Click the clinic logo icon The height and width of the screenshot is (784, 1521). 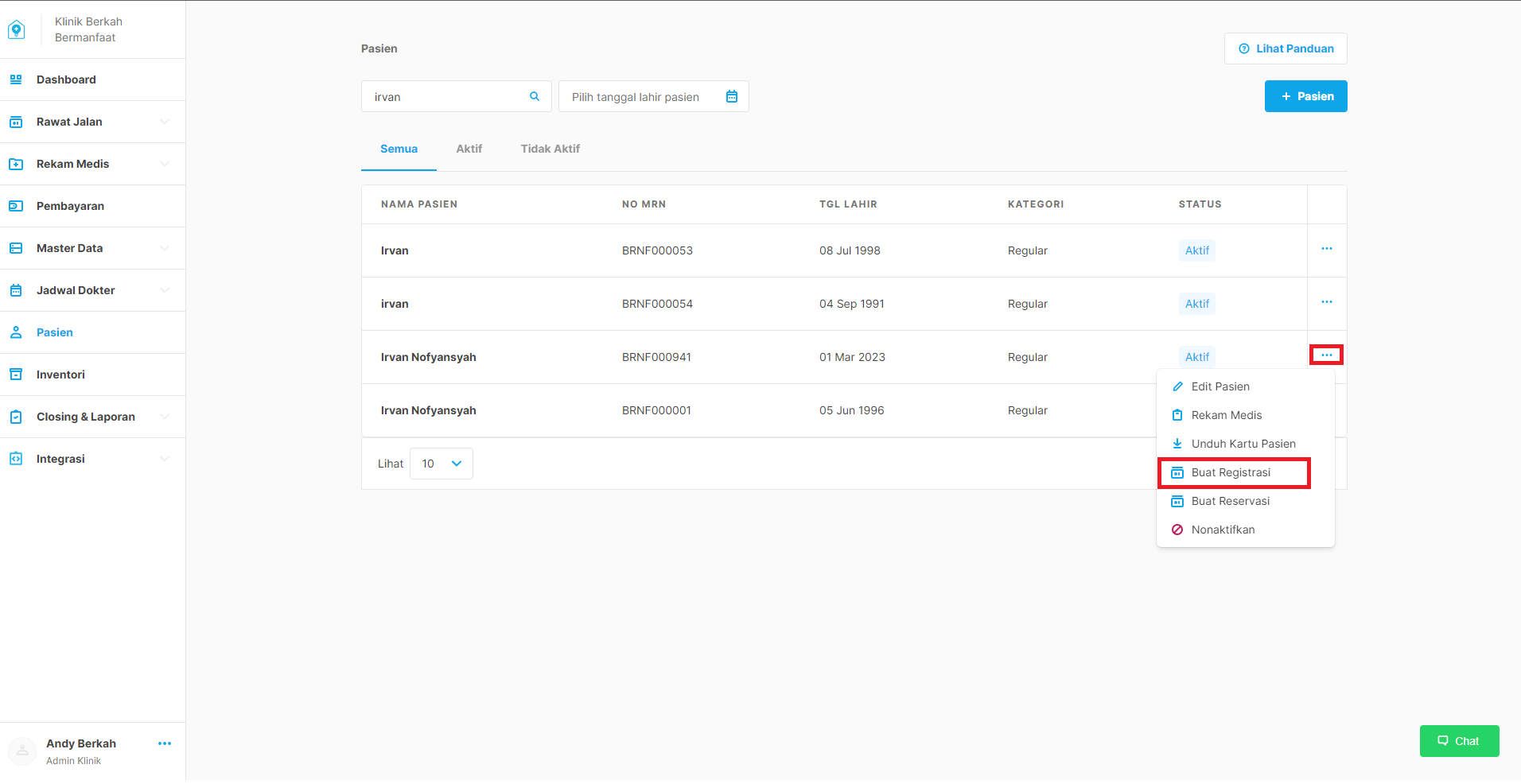click(16, 29)
